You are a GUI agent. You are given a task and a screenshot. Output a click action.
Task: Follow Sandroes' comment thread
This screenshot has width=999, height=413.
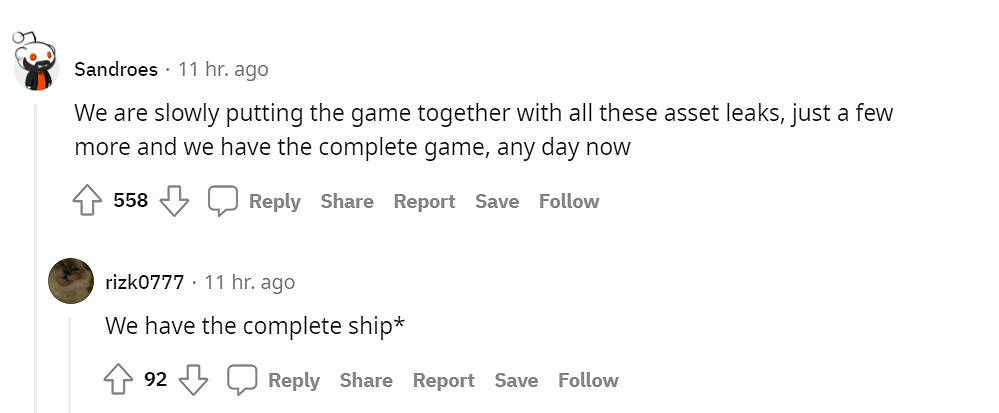[569, 201]
